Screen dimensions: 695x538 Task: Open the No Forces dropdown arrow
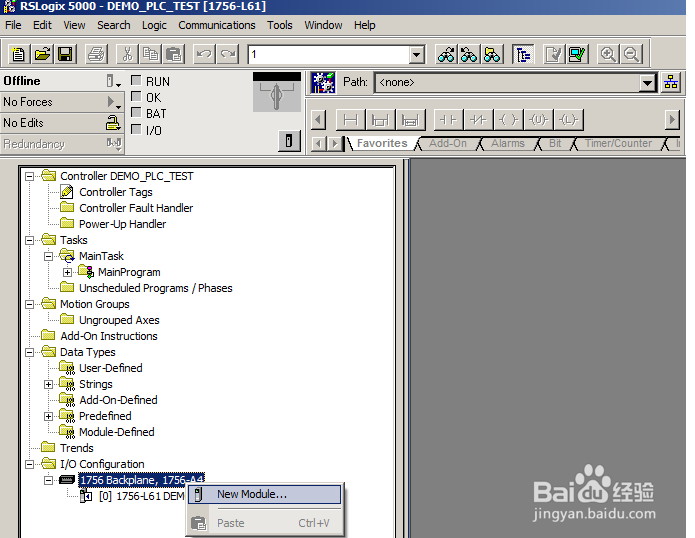click(114, 102)
